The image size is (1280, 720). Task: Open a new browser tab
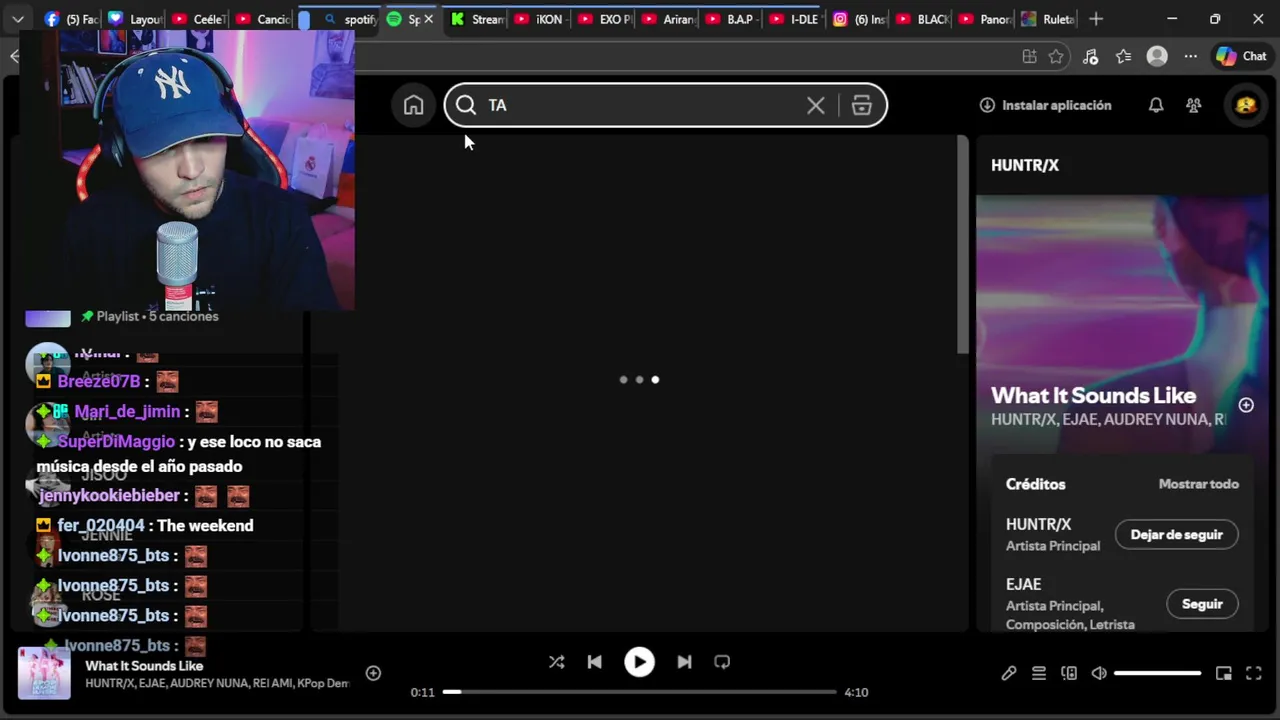1096,19
